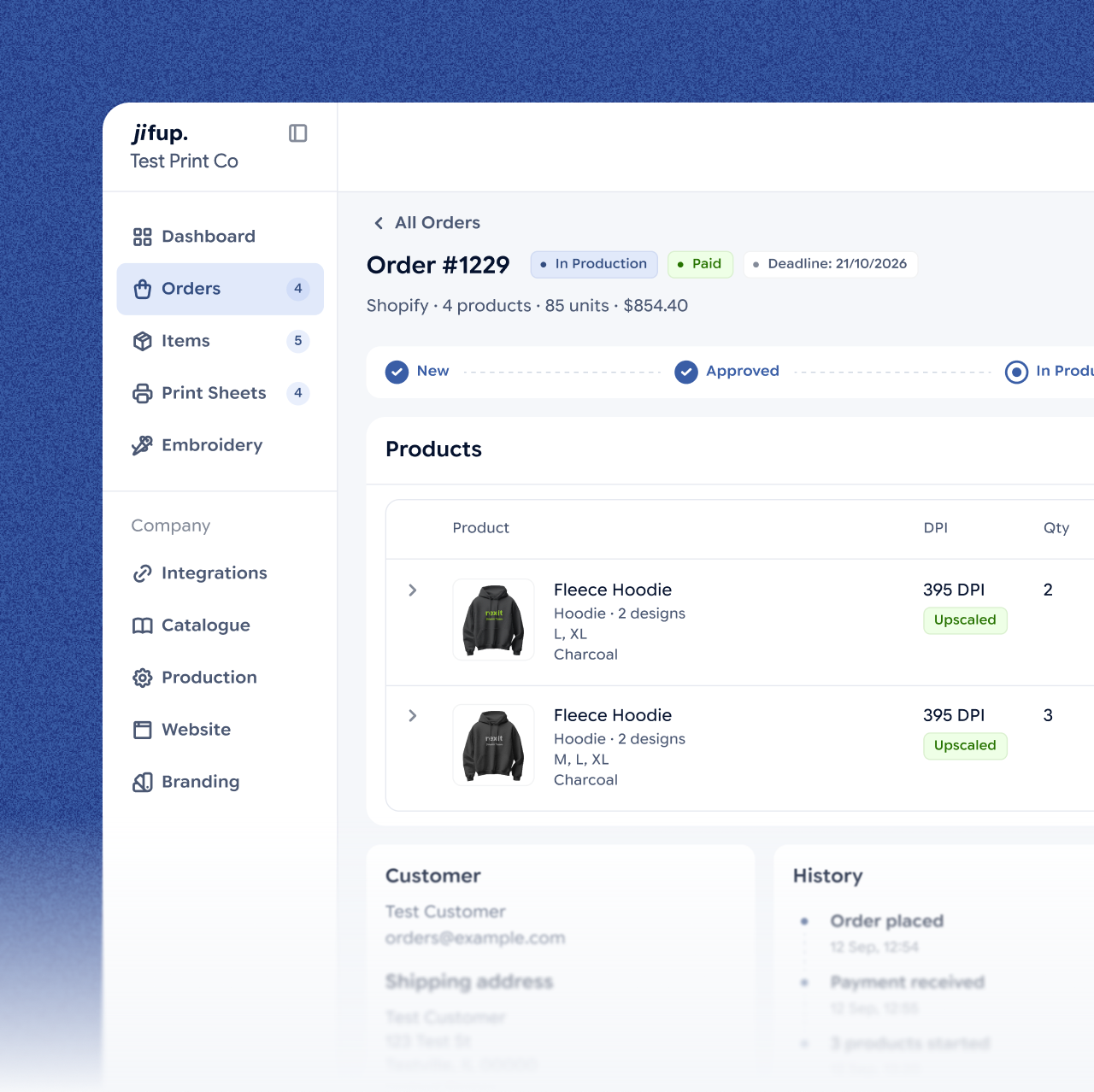
Task: Select the Approved status step checkmark
Action: click(686, 372)
